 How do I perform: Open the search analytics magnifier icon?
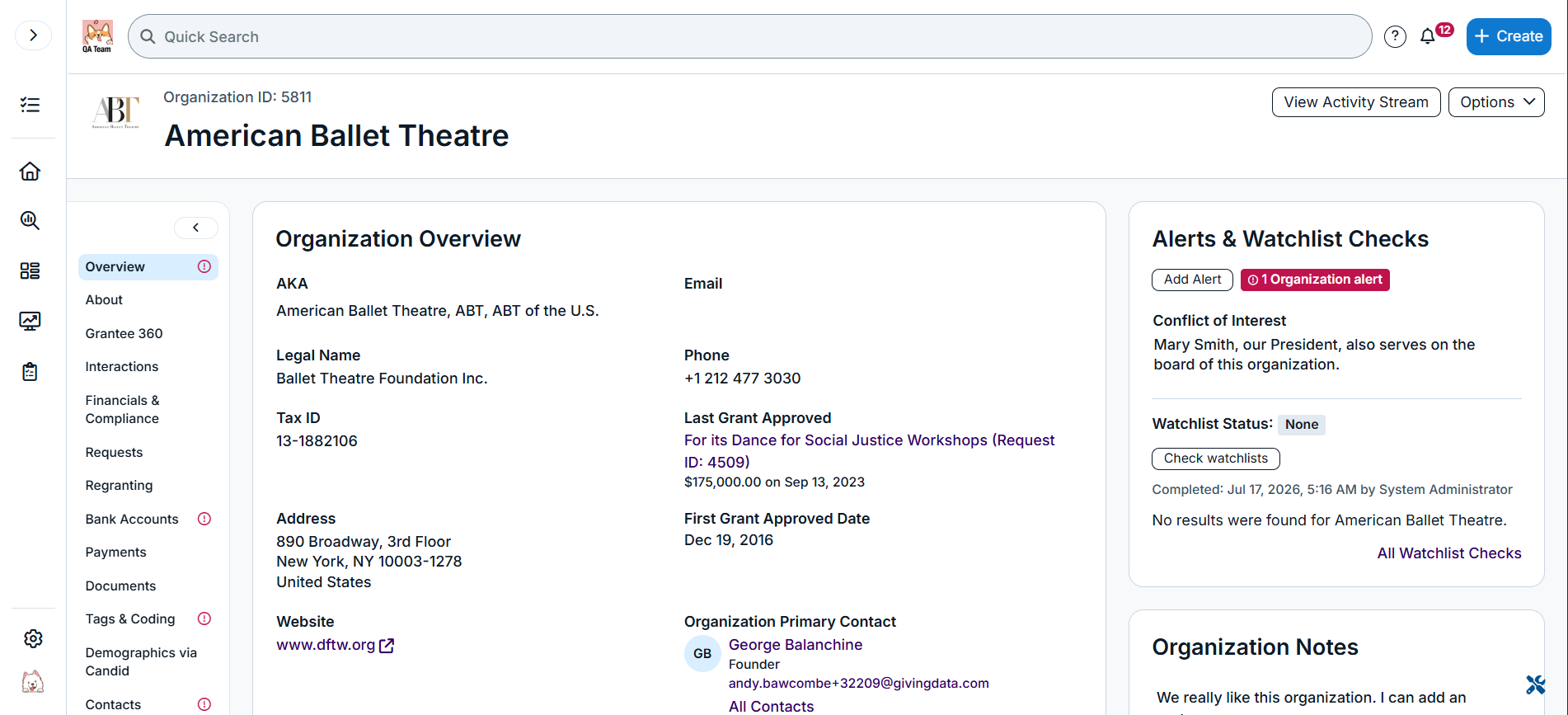[x=31, y=220]
